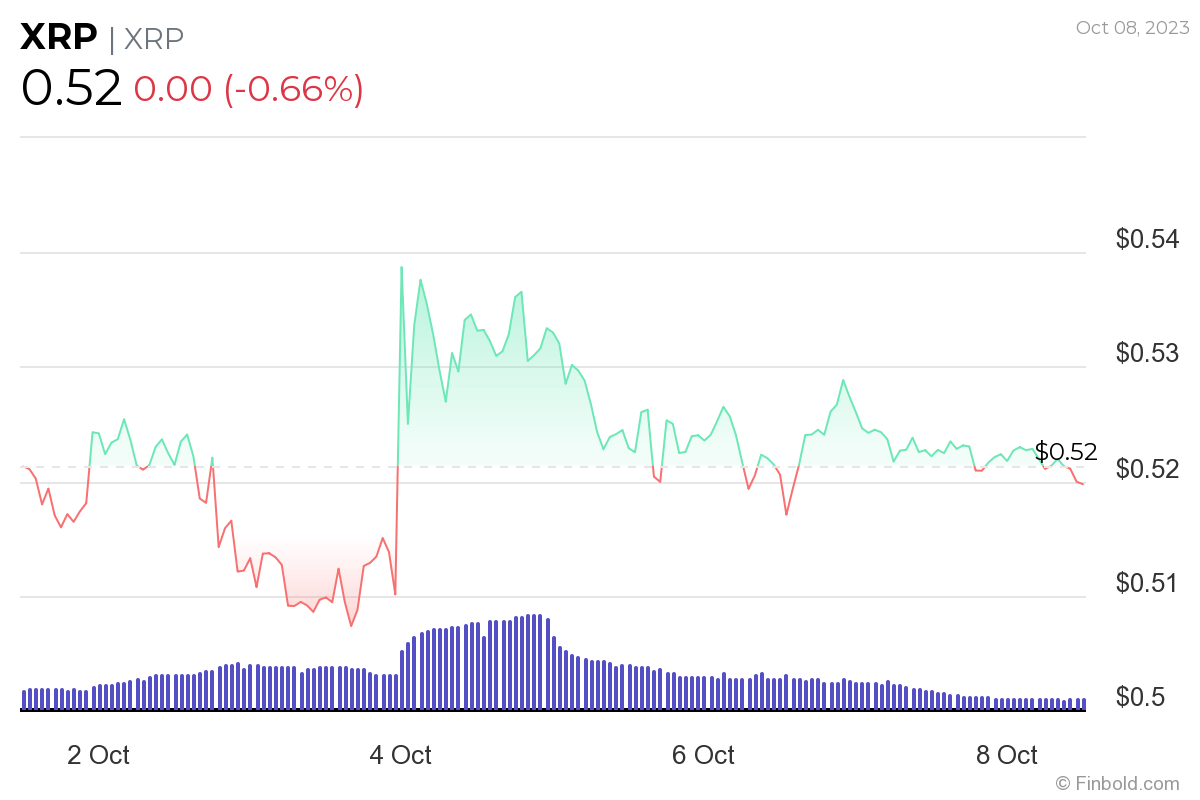
Task: Click the $0.52 current price tag on chart
Action: 1066,451
